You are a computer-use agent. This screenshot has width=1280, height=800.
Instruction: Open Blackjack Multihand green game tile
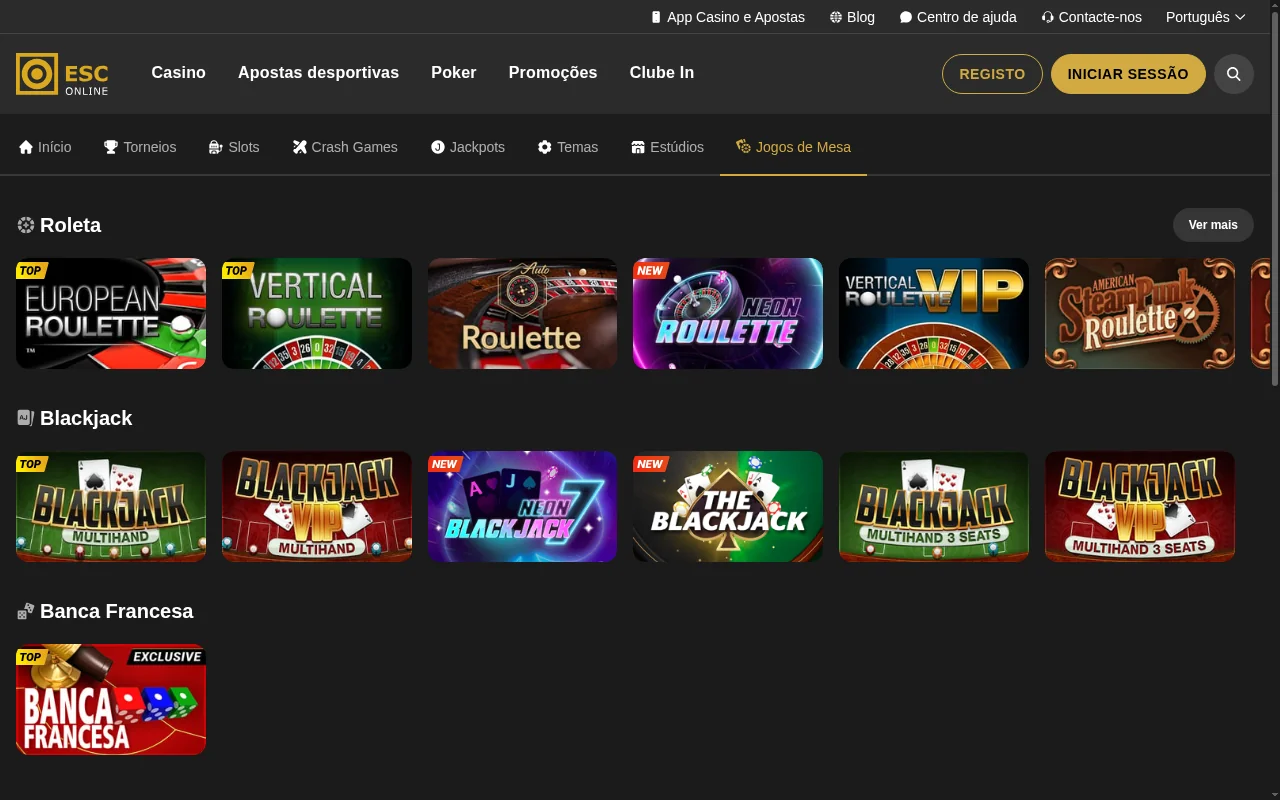pyautogui.click(x=111, y=506)
